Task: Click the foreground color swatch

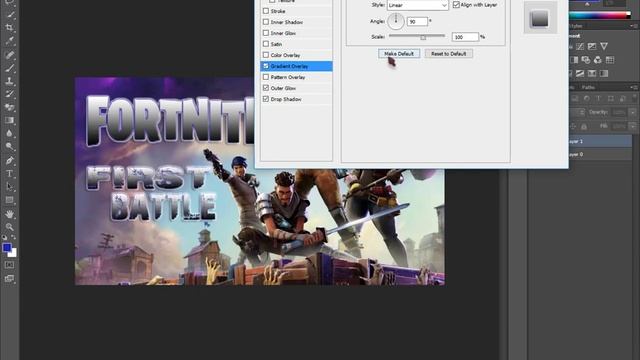Action: tap(6, 247)
